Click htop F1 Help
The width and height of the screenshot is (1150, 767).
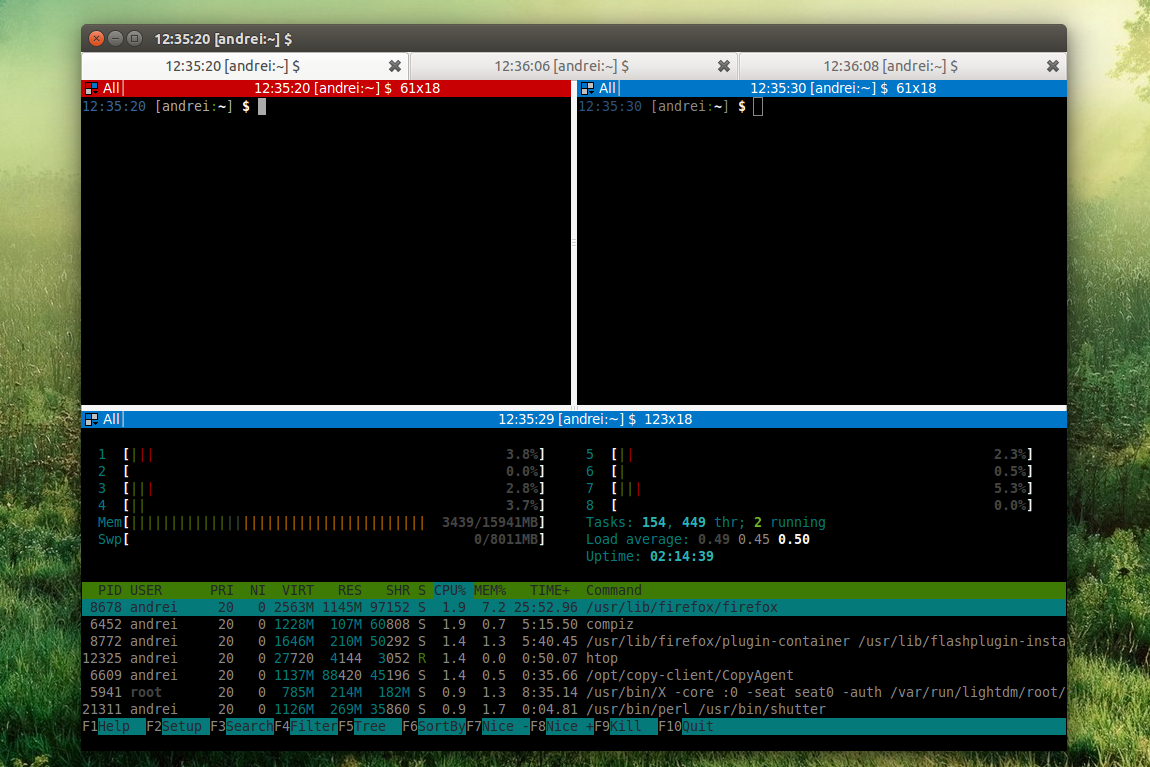click(x=114, y=727)
